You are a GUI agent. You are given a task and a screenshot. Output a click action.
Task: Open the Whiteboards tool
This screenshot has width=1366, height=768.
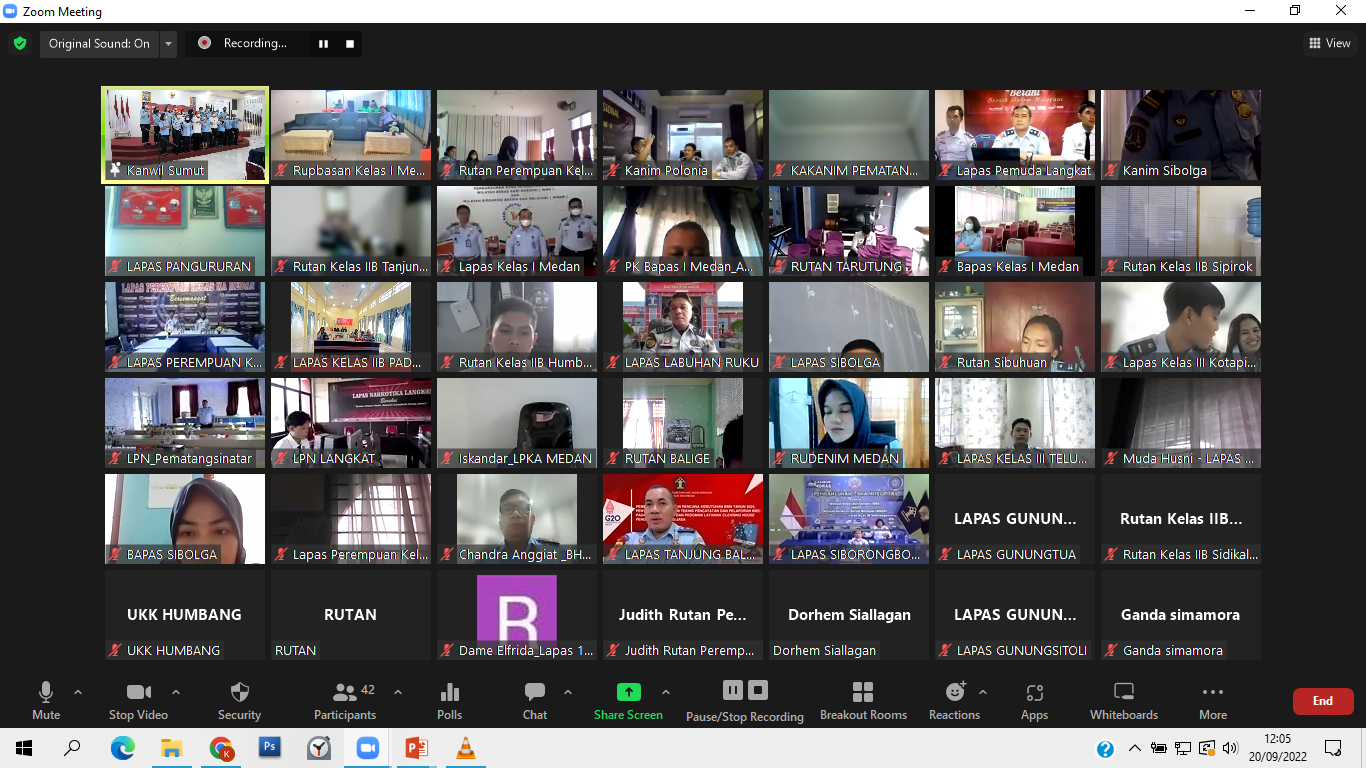(x=1123, y=700)
